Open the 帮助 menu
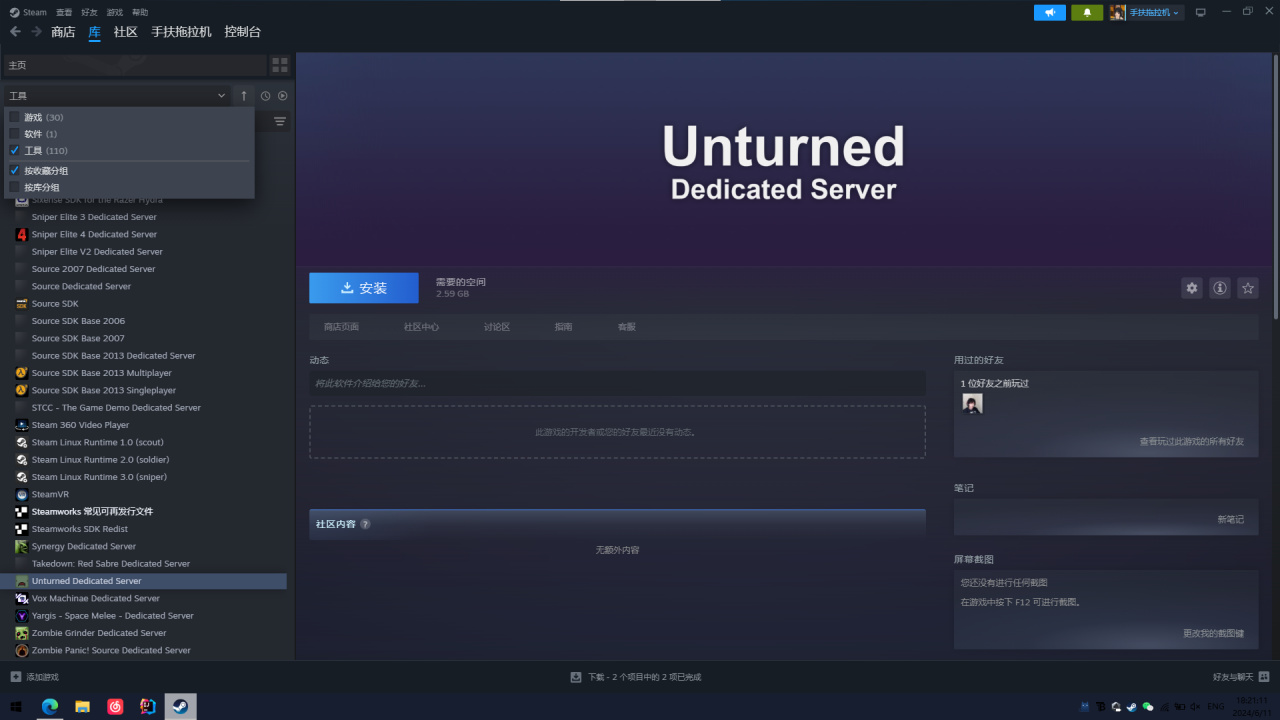Image resolution: width=1280 pixels, height=720 pixels. pos(139,12)
